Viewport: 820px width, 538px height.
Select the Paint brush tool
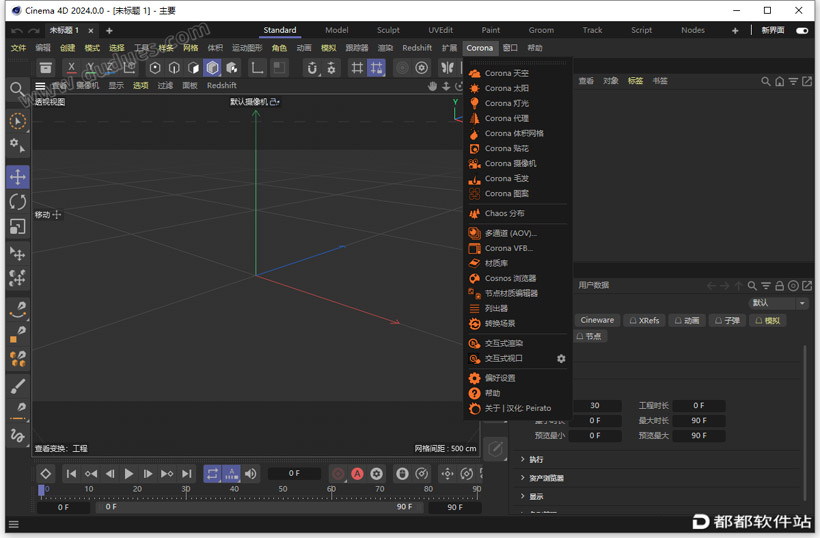18,386
